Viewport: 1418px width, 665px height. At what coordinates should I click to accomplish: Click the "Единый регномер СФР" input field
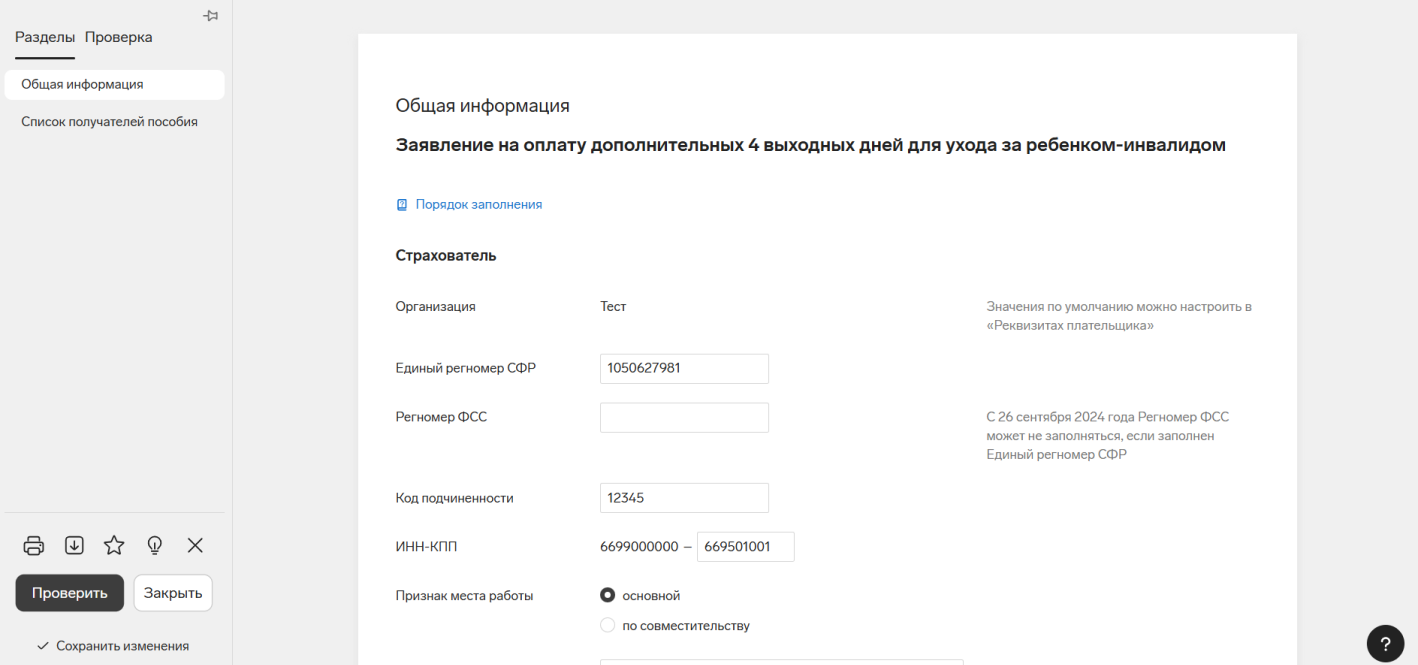tap(684, 368)
